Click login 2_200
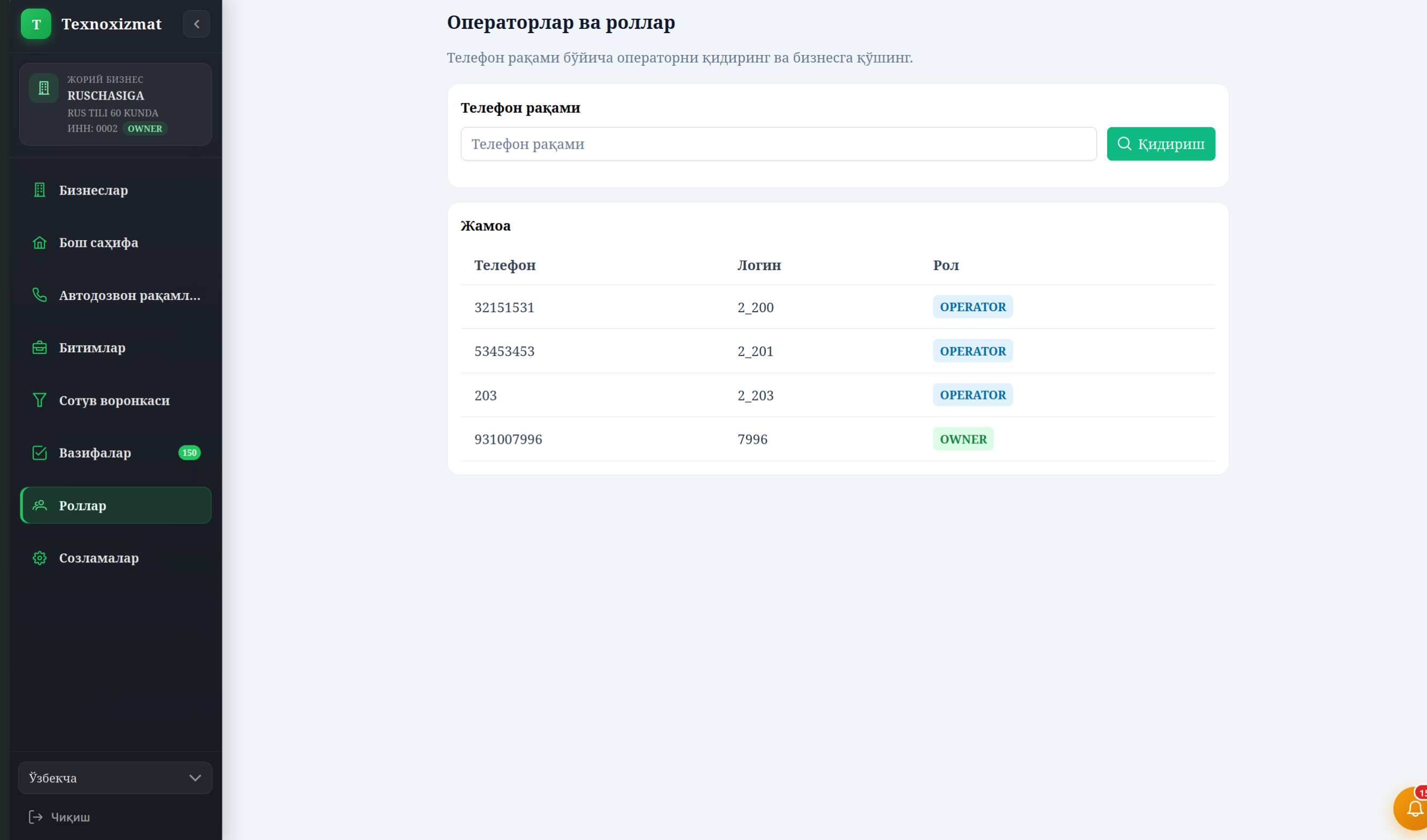This screenshot has height=840, width=1427. coord(755,307)
